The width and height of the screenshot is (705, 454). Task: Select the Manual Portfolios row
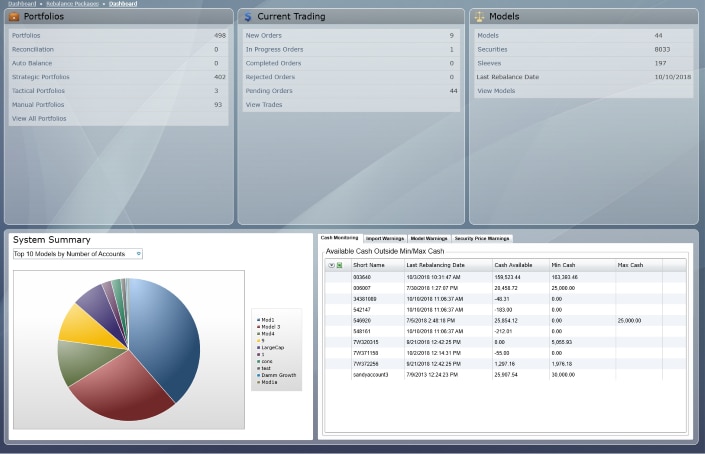click(x=119, y=105)
